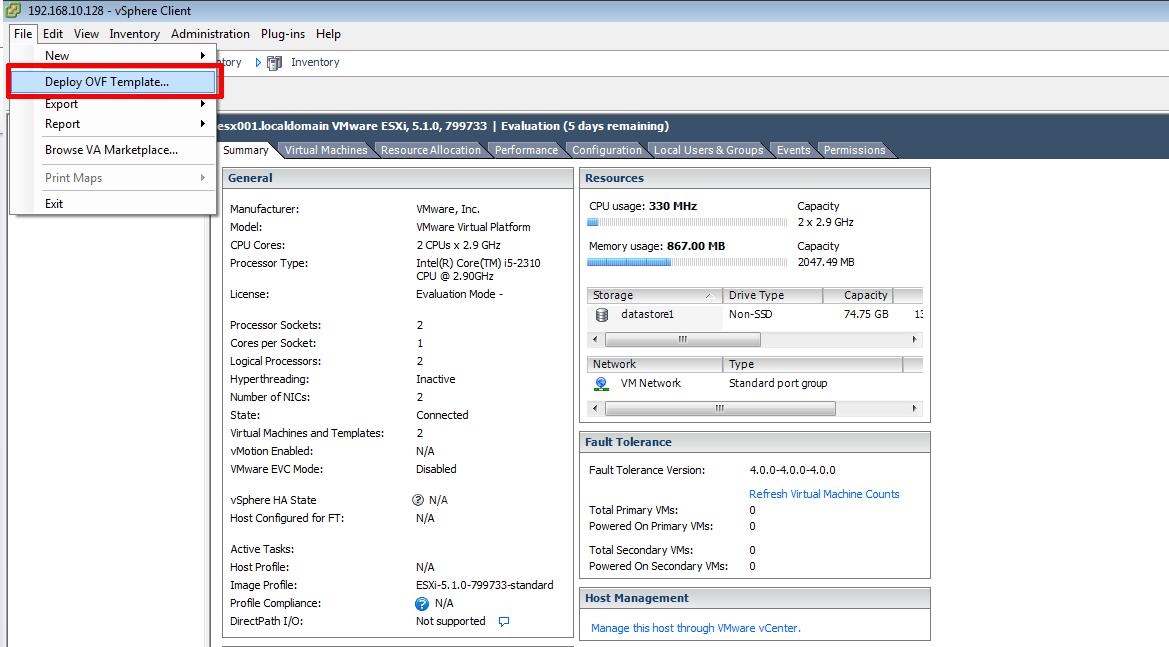Click the Profile Compliance help icon

422,604
